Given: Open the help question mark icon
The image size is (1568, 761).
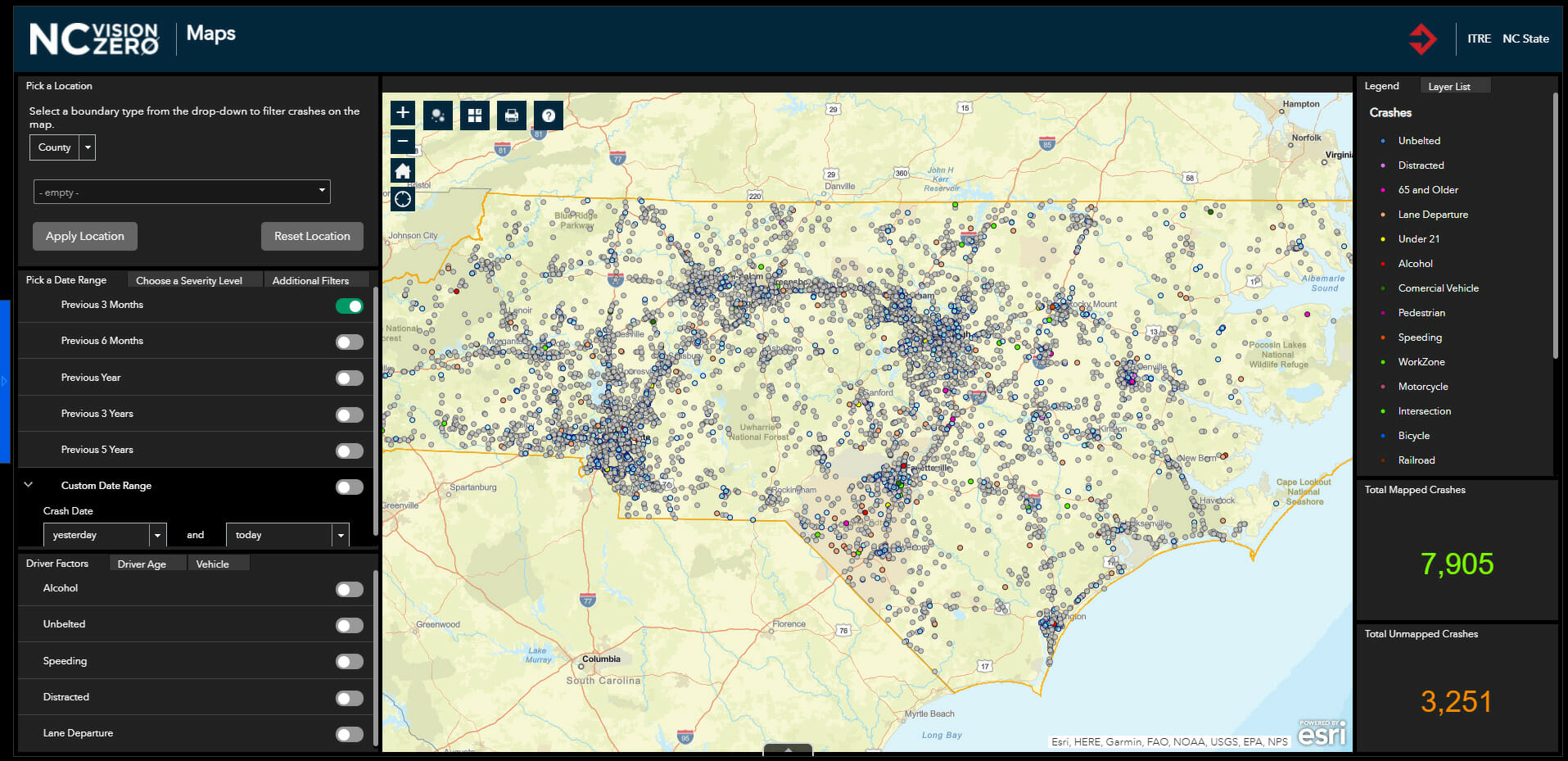Looking at the screenshot, I should [549, 116].
